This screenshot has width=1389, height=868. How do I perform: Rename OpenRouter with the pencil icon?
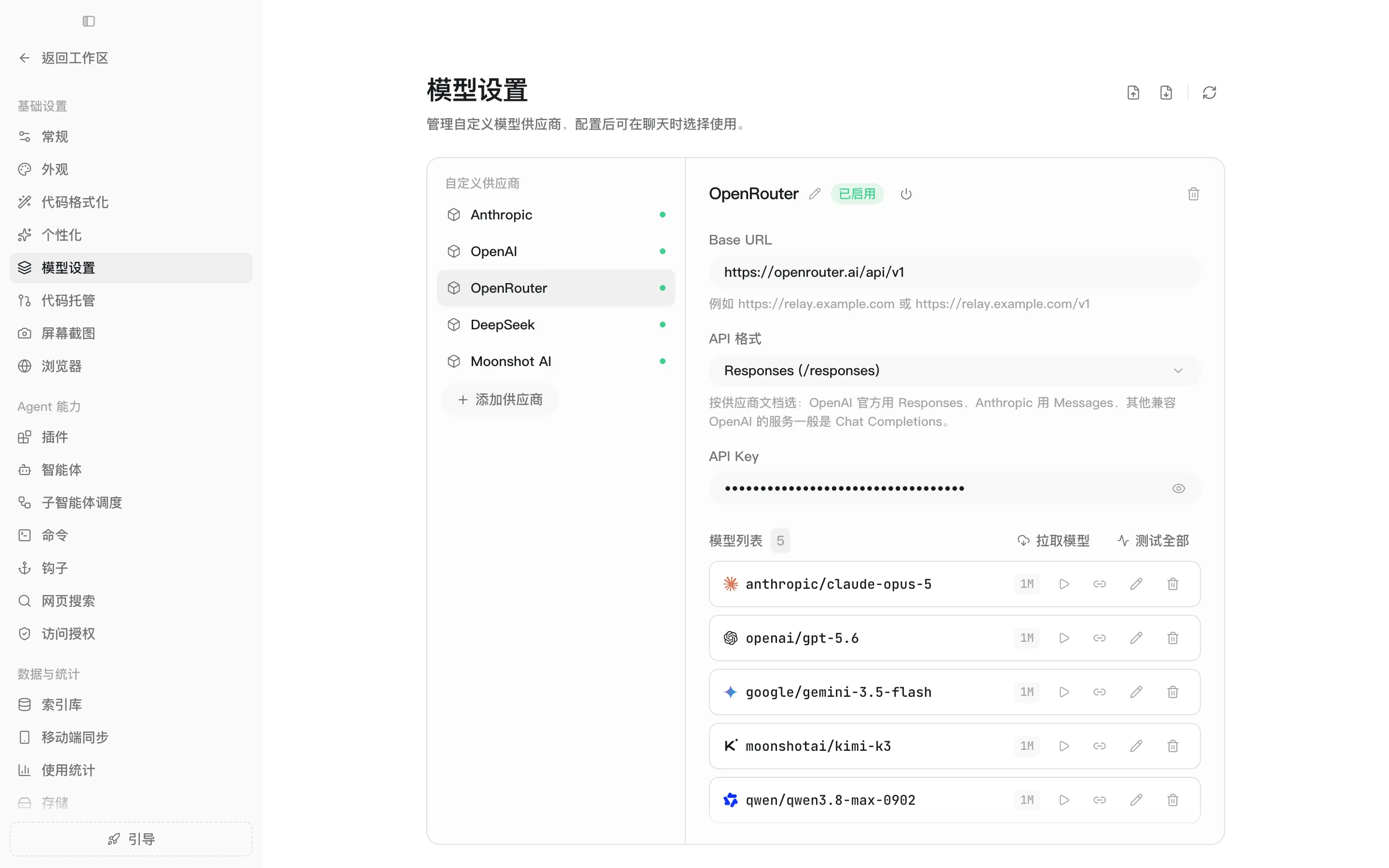click(x=815, y=194)
